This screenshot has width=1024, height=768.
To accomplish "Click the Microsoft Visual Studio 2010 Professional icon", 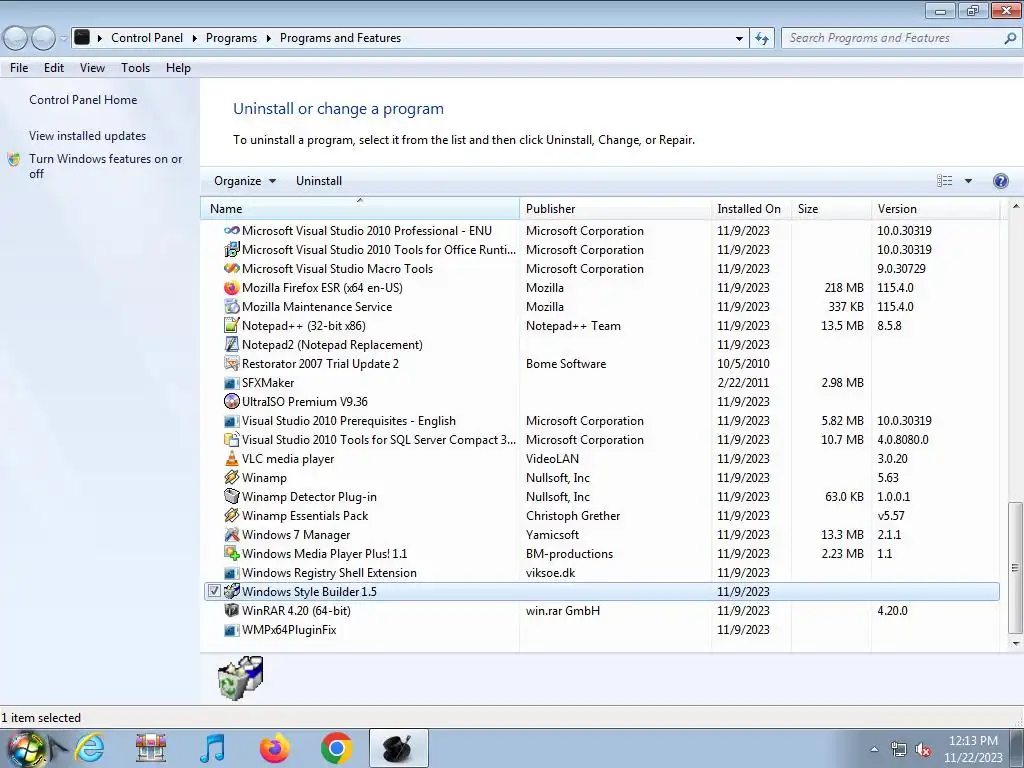I will pos(231,231).
